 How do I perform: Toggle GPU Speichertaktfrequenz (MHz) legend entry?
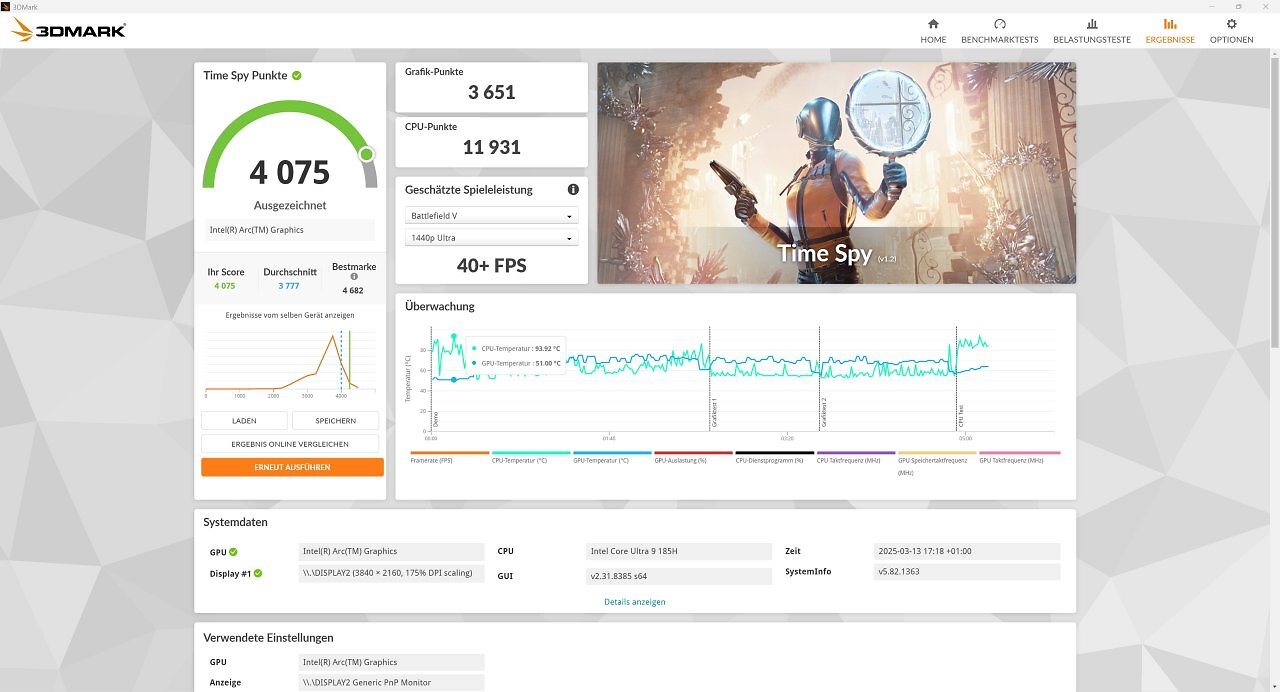(x=937, y=462)
